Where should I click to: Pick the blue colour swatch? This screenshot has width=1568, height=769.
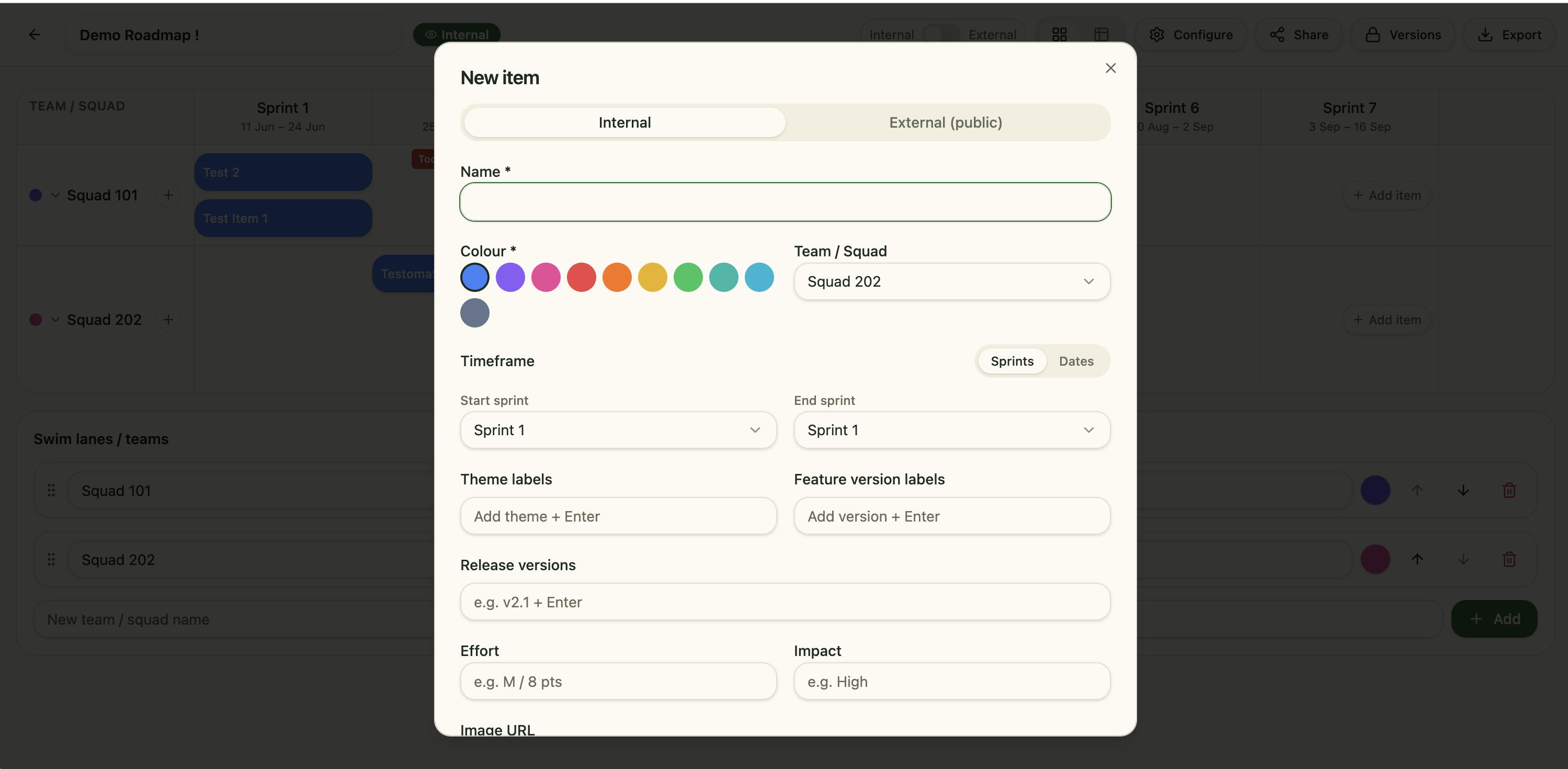pyautogui.click(x=475, y=278)
